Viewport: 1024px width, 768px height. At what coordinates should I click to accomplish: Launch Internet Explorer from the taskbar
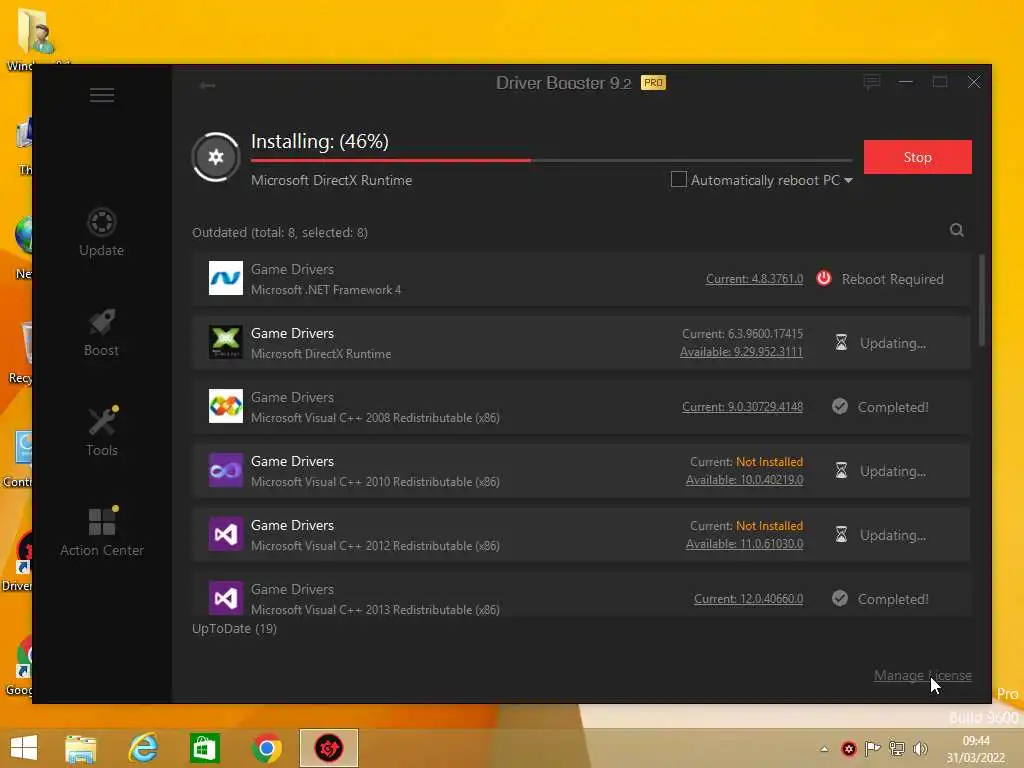[143, 748]
